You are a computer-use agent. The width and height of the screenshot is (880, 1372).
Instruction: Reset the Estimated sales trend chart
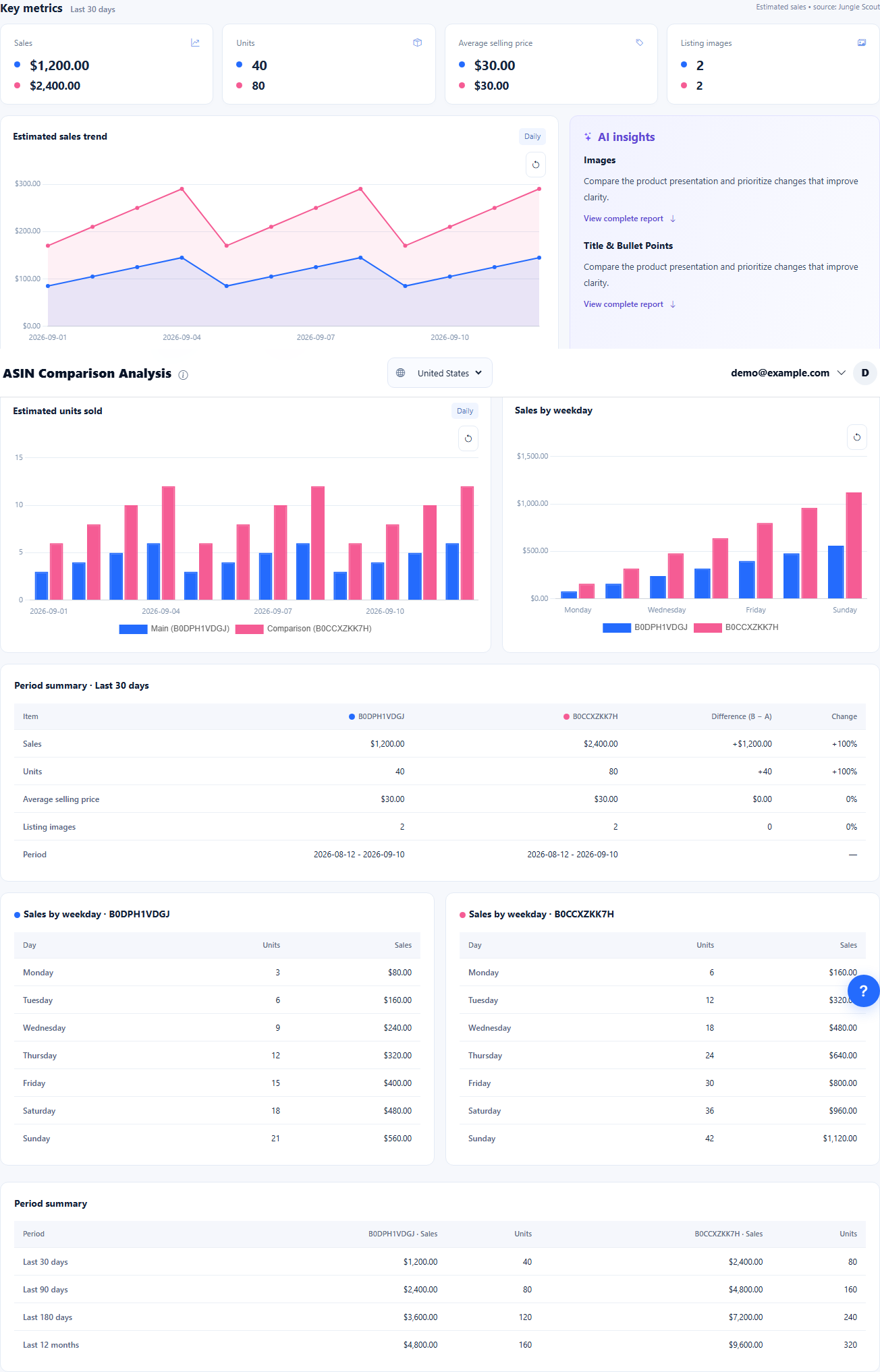point(535,165)
